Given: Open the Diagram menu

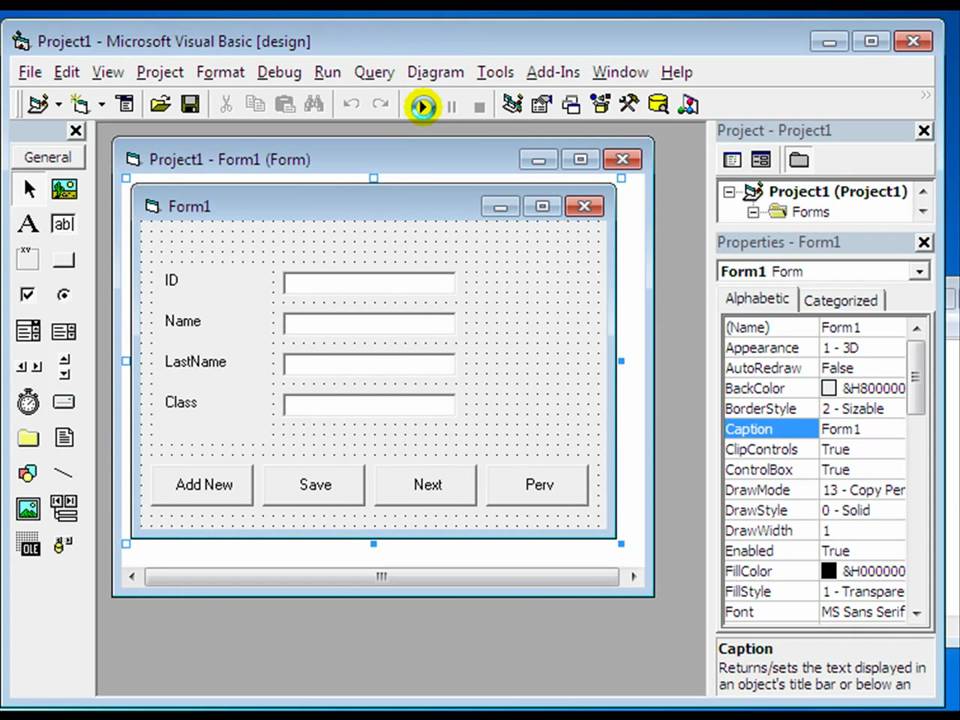Looking at the screenshot, I should (435, 71).
